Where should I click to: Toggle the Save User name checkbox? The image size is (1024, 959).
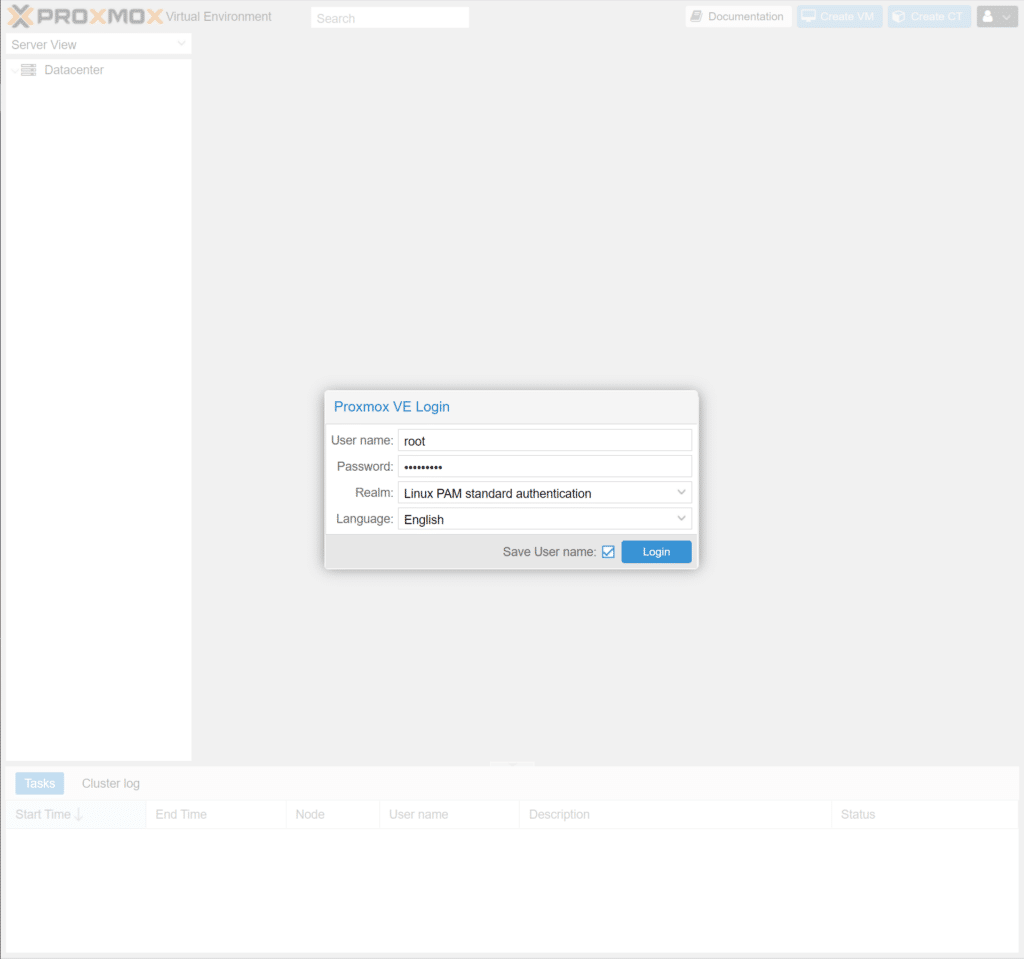(608, 552)
